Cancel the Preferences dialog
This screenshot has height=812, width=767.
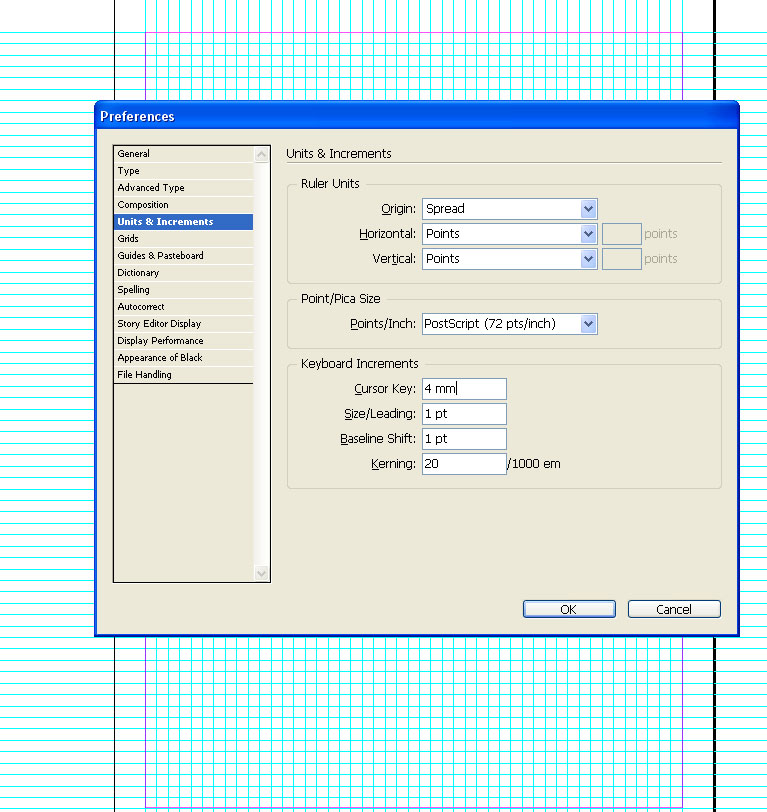[x=674, y=610]
